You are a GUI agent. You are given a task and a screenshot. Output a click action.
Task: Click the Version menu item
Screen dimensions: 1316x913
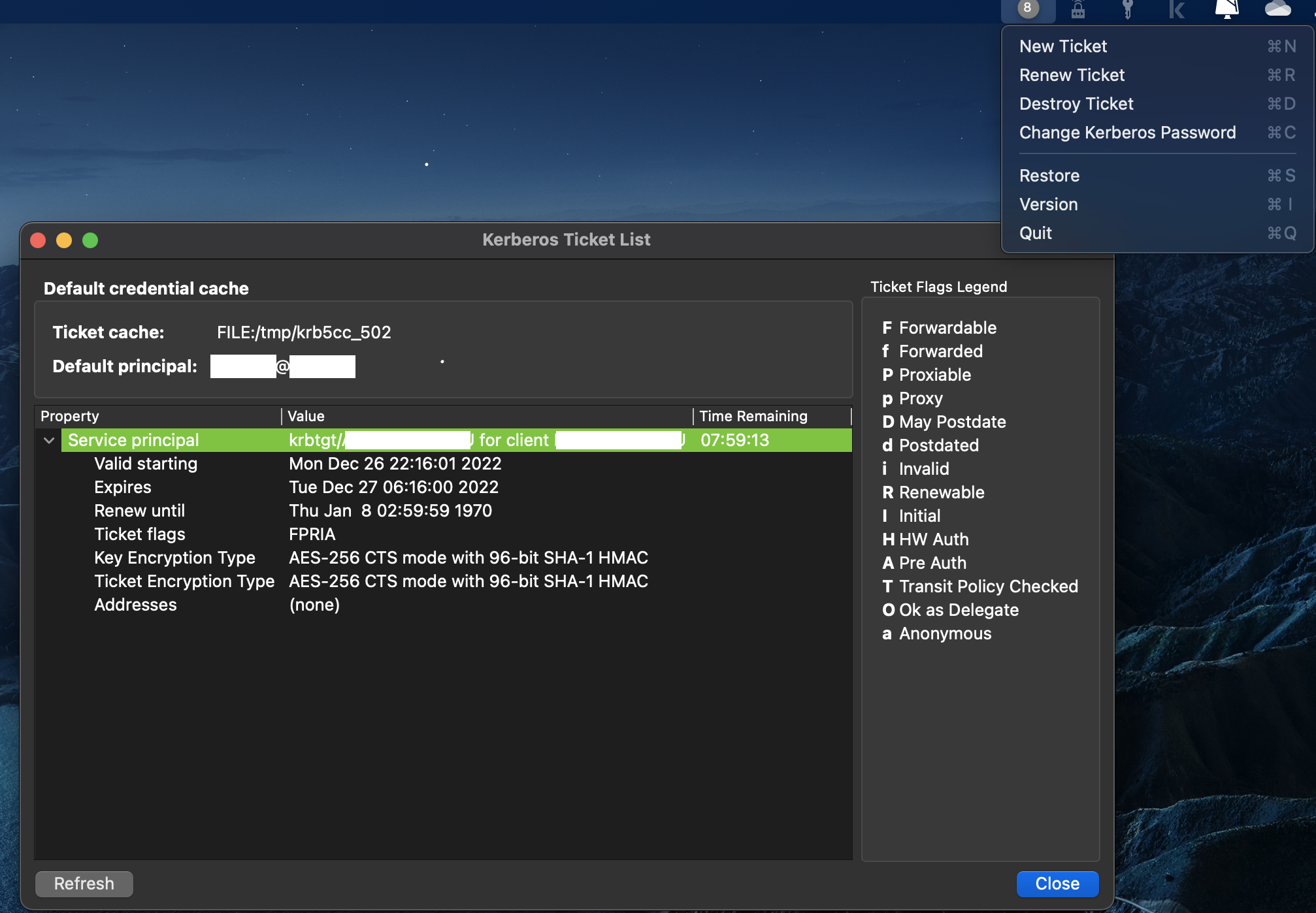click(x=1048, y=204)
